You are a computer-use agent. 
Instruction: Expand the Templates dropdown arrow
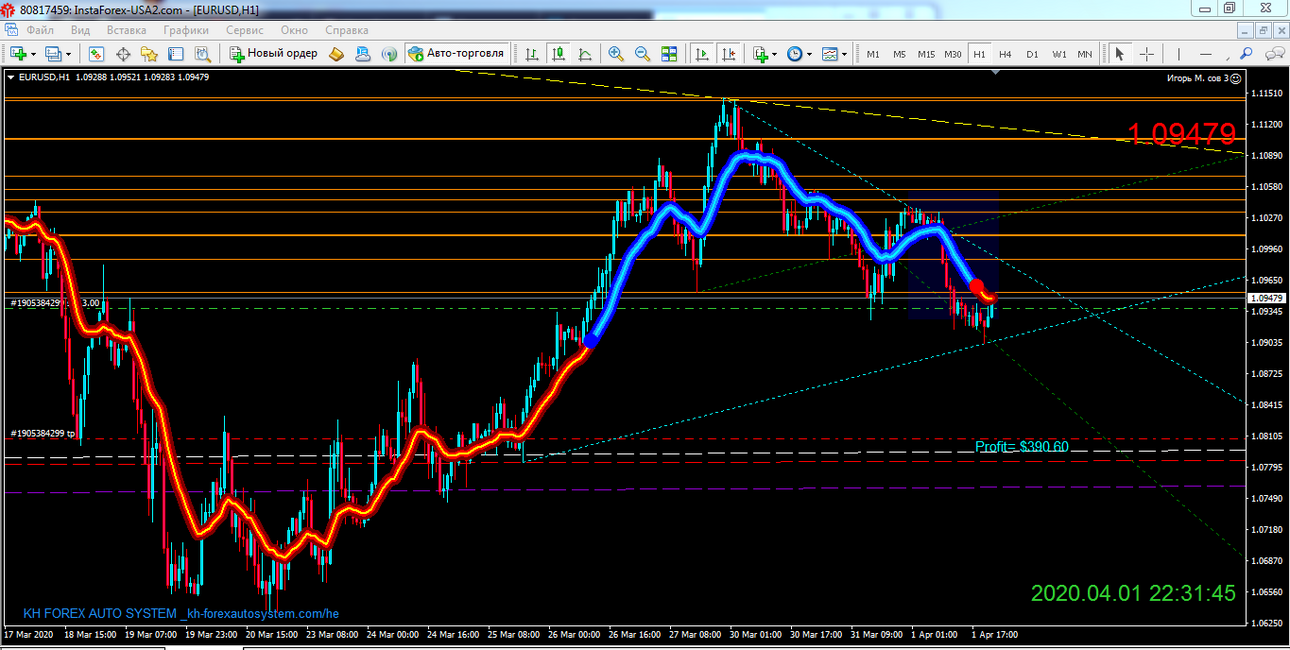[844, 54]
